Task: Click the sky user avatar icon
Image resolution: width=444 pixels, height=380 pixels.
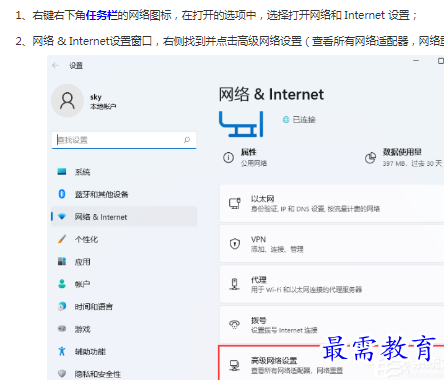Action: coord(67,101)
